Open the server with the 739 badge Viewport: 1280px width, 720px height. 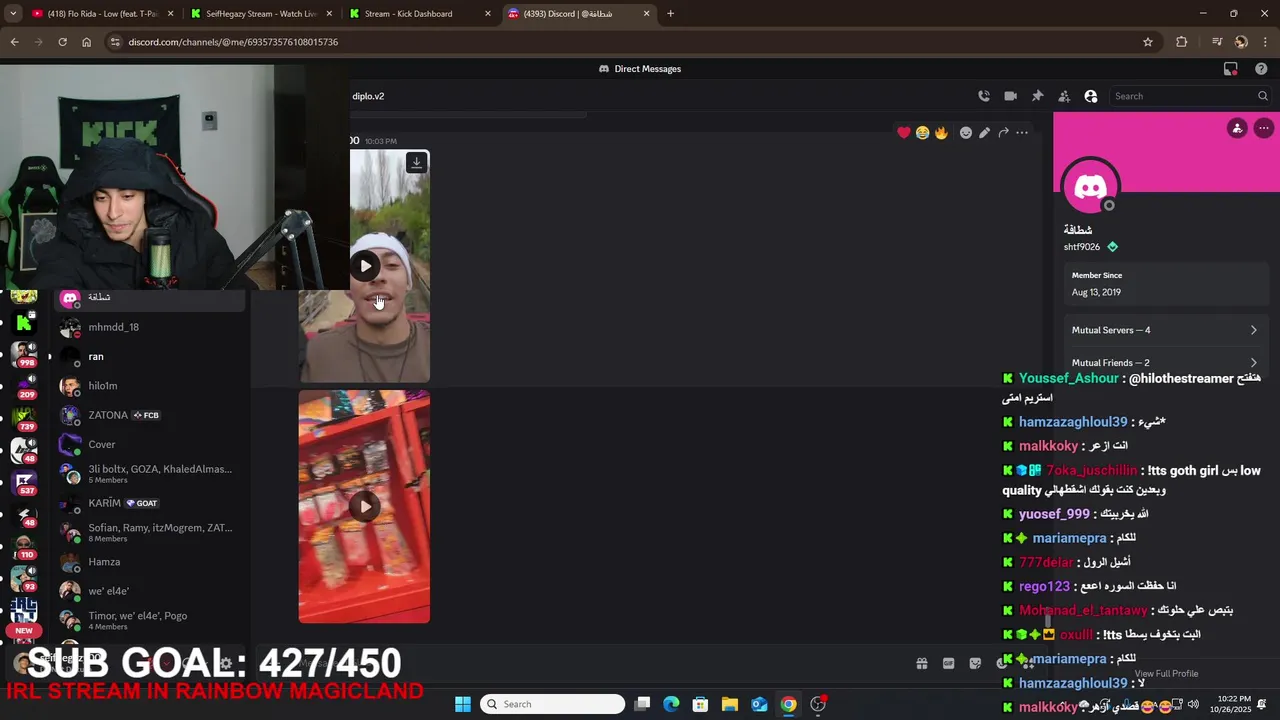coord(24,417)
